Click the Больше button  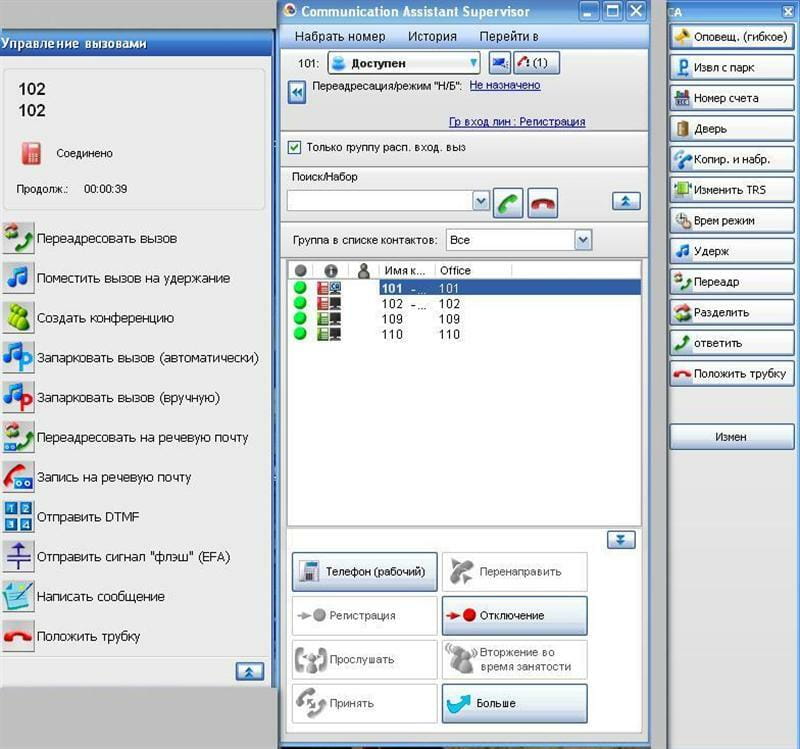(515, 703)
